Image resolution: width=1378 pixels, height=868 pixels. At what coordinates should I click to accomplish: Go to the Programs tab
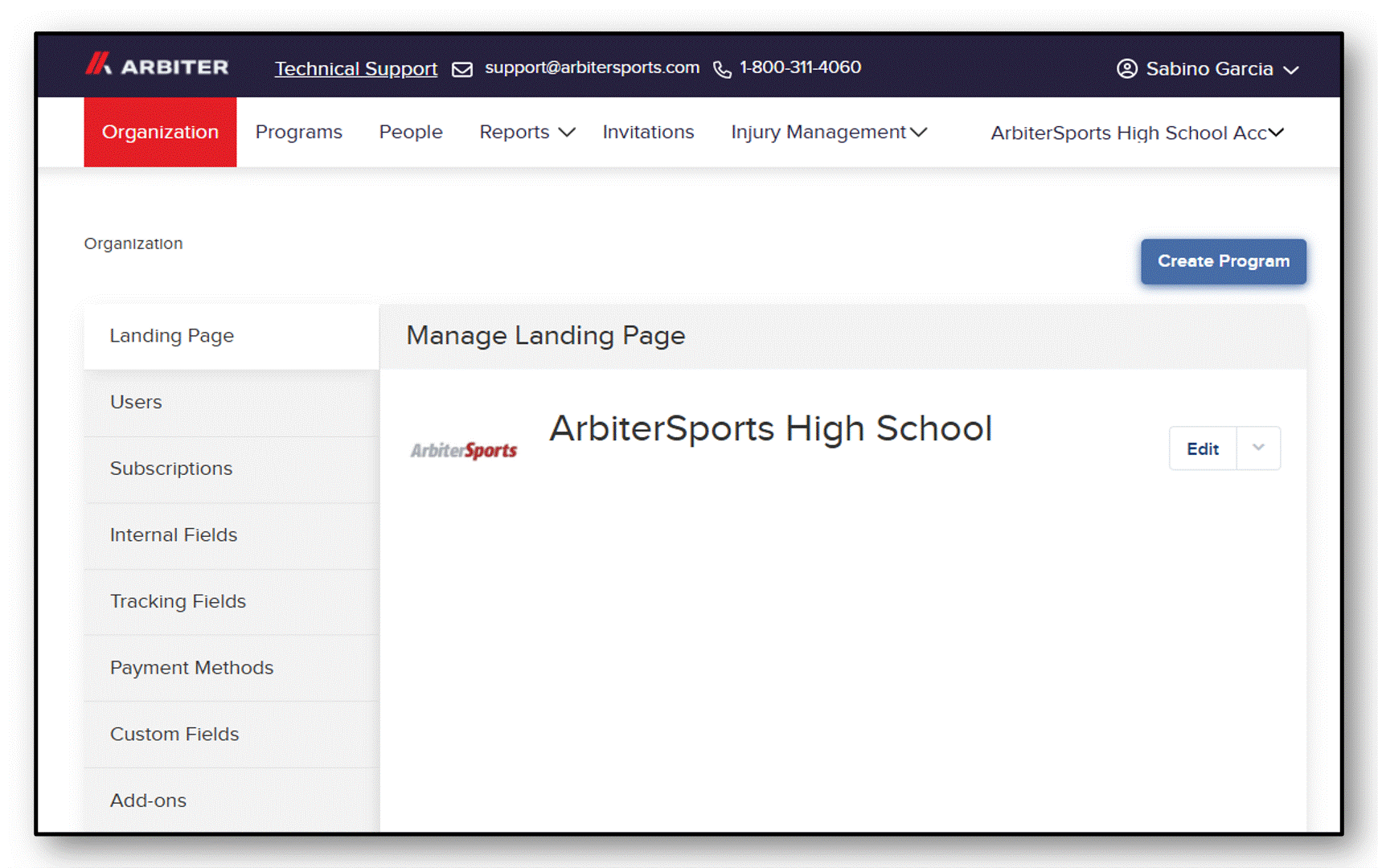pos(298,133)
